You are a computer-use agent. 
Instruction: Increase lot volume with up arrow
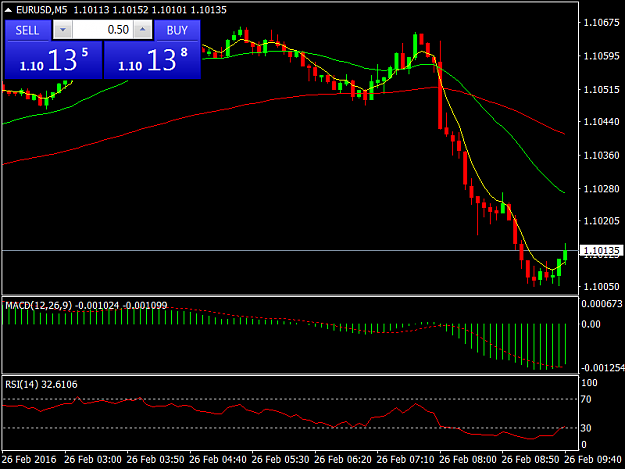pyautogui.click(x=143, y=30)
